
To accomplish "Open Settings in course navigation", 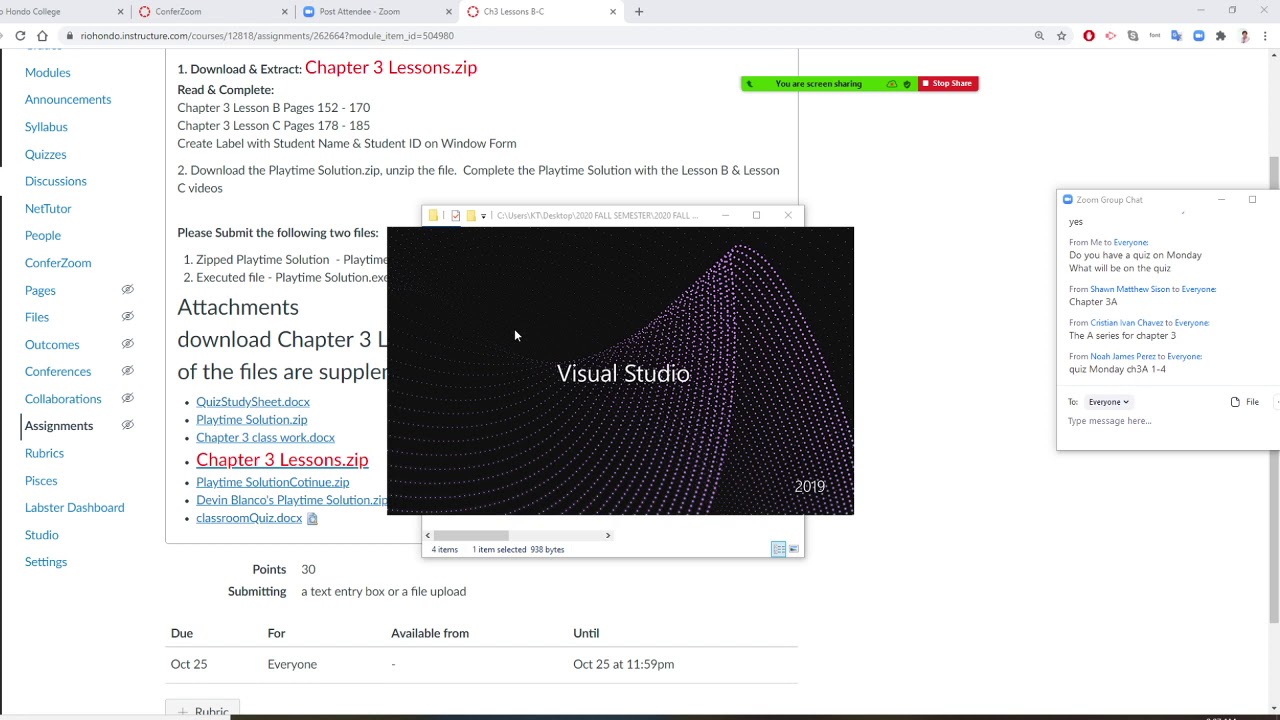I will [46, 562].
